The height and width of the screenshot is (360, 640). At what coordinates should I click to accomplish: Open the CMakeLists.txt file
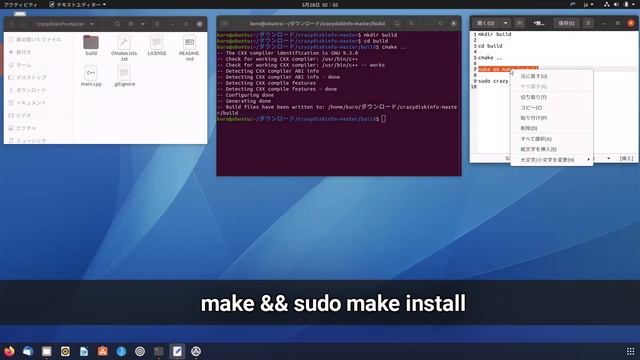tap(124, 48)
